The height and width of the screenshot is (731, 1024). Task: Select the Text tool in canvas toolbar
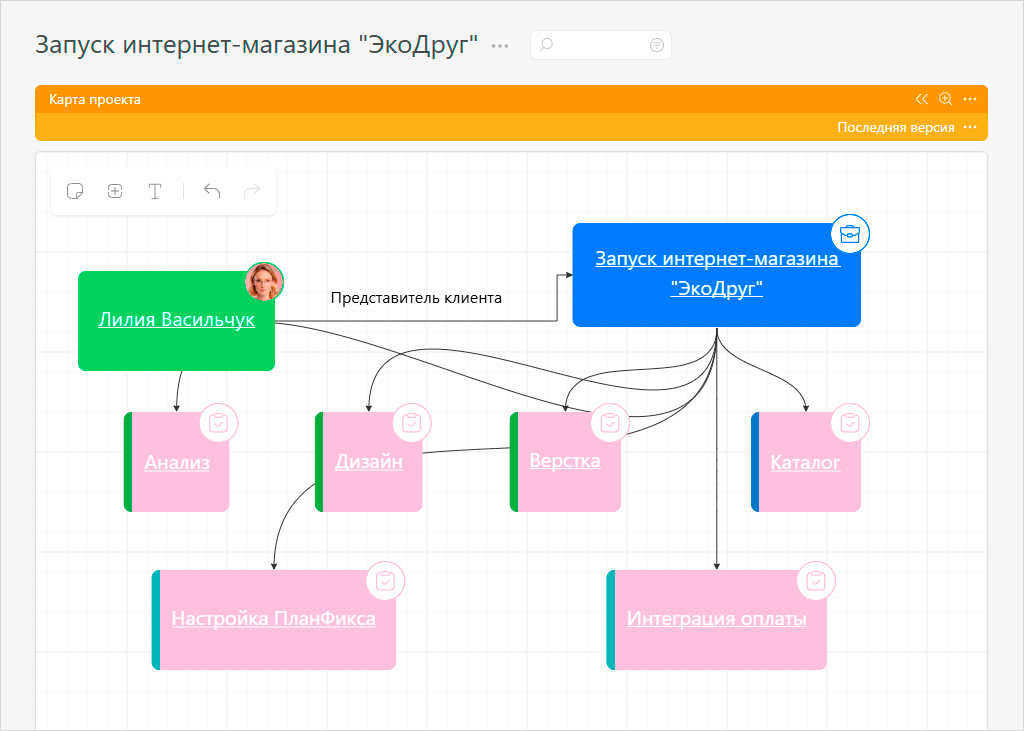click(155, 191)
